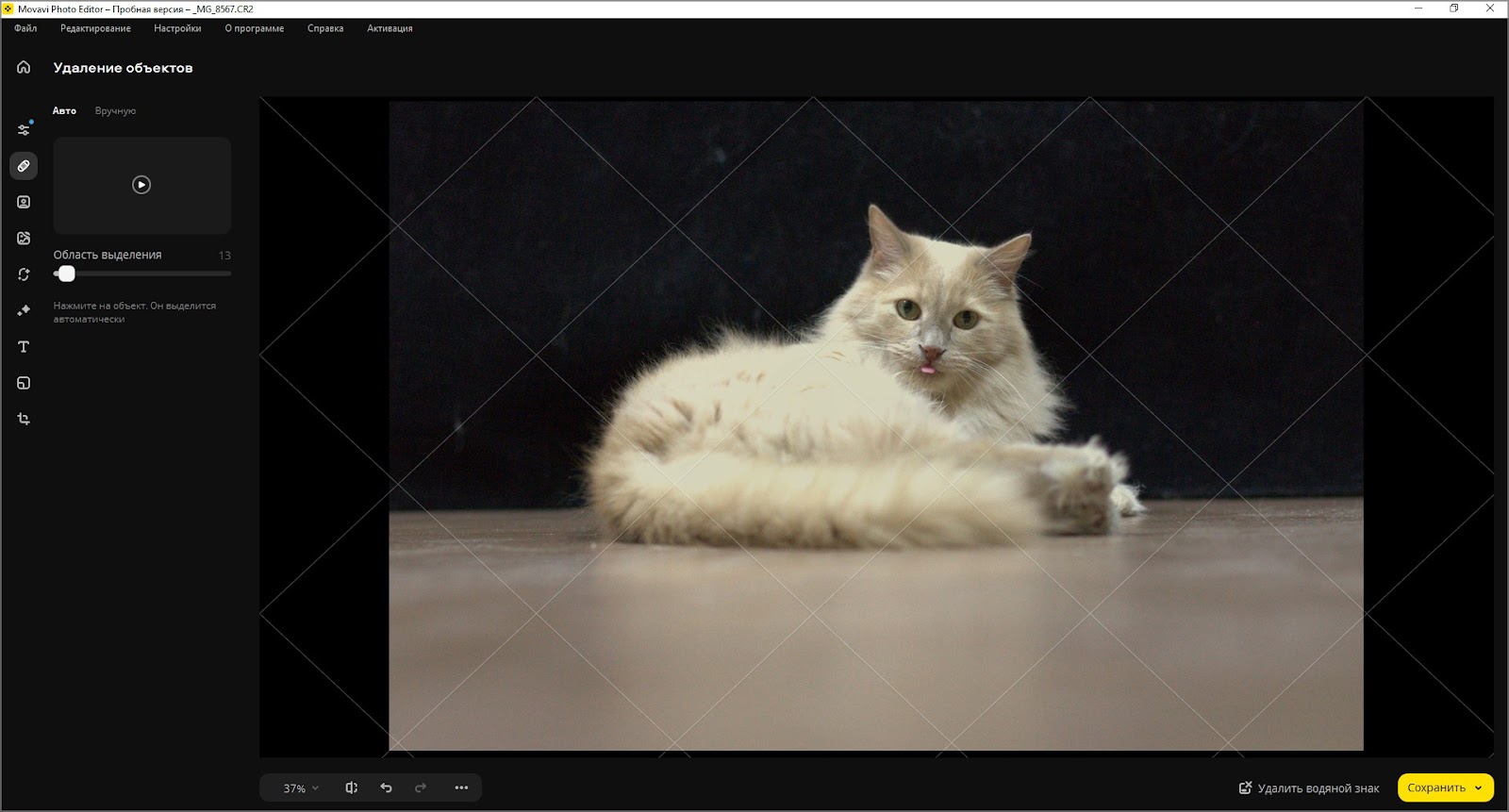
Task: Open the portrait retouching tool
Action: (x=24, y=202)
